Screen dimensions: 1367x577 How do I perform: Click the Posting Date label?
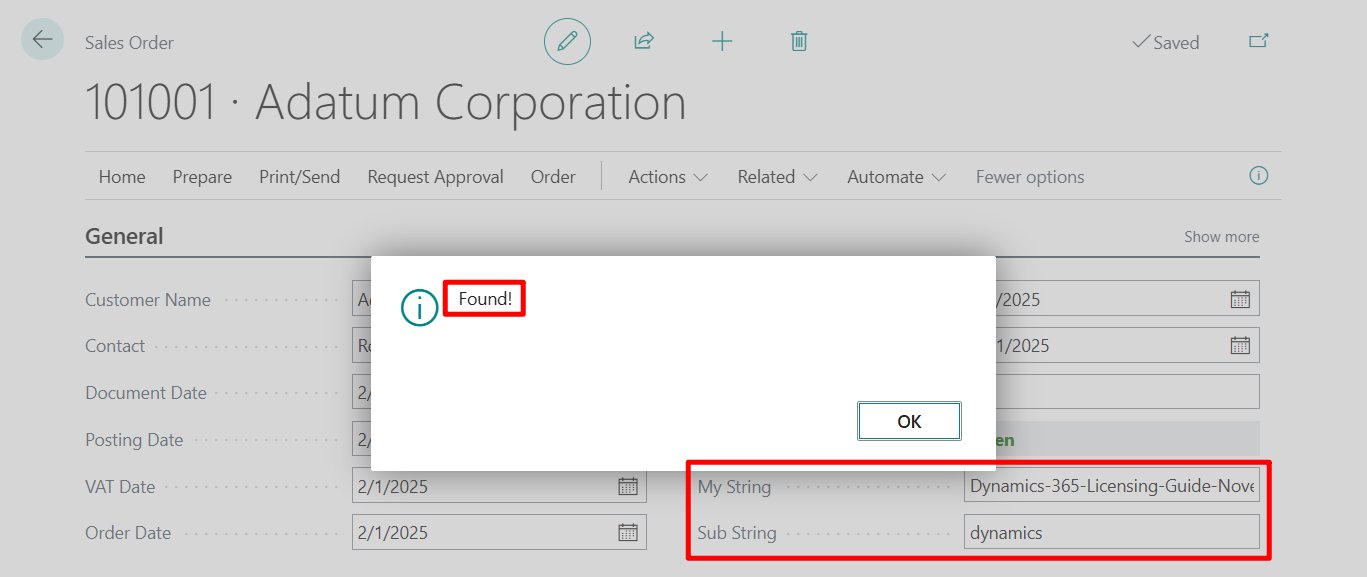[x=134, y=440]
